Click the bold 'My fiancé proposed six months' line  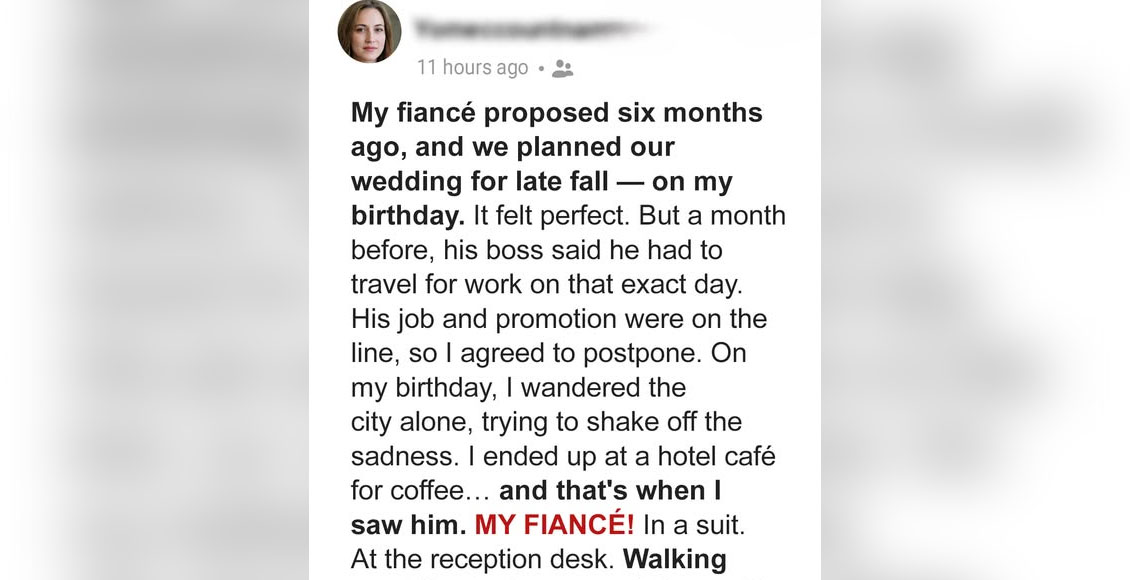coord(556,112)
